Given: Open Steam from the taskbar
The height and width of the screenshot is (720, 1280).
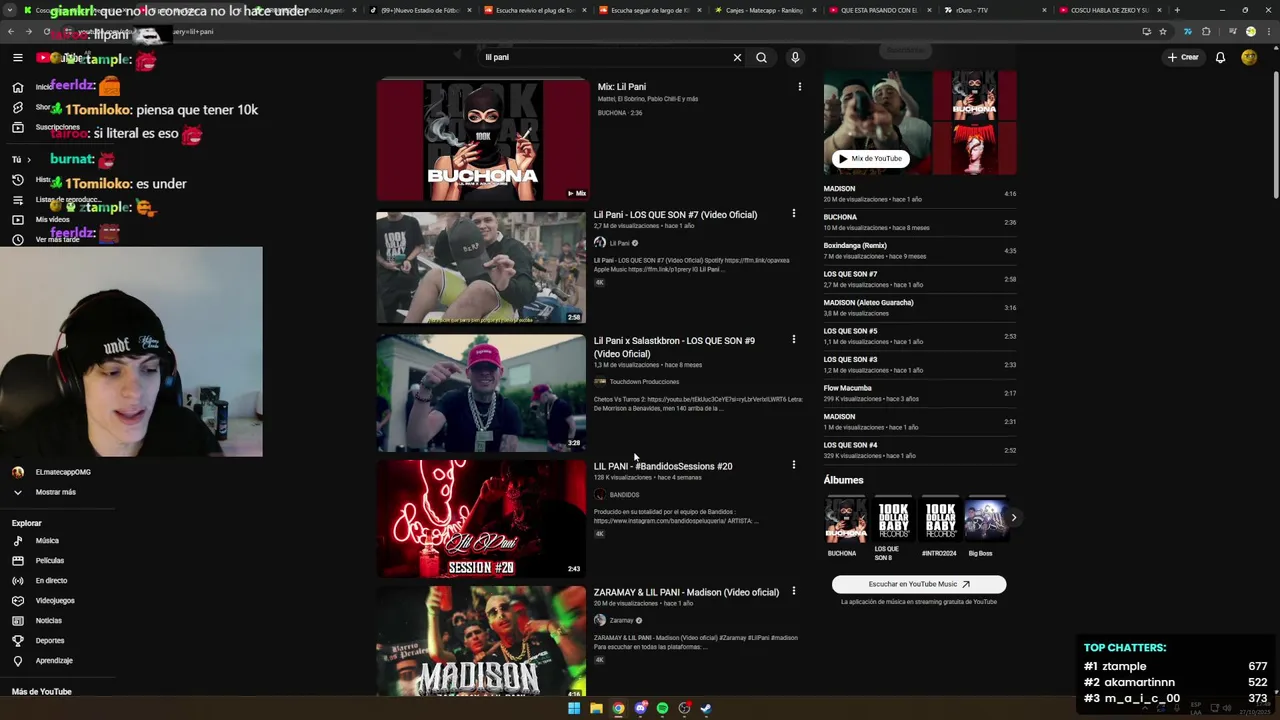Looking at the screenshot, I should (706, 708).
